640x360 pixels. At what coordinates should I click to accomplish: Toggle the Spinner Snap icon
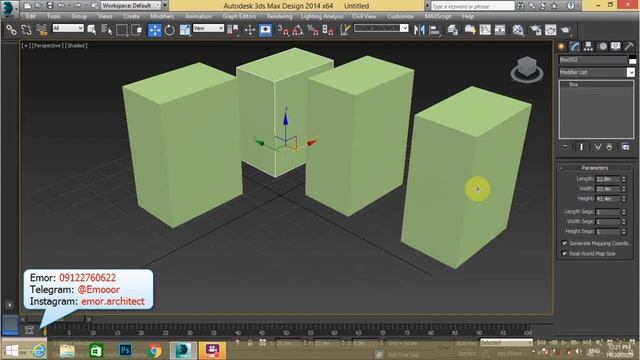(x=328, y=30)
